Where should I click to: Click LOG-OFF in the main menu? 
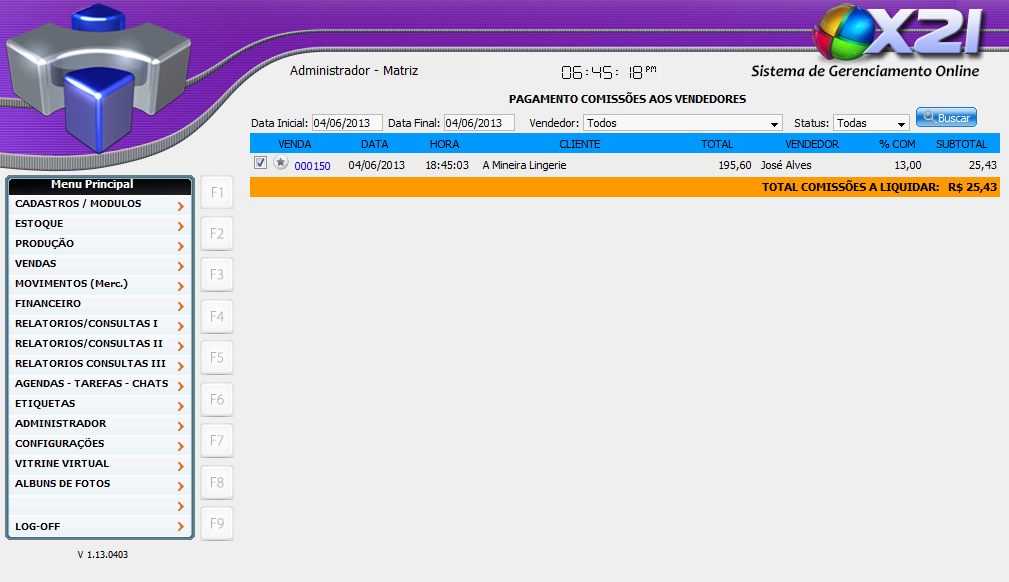(x=100, y=527)
